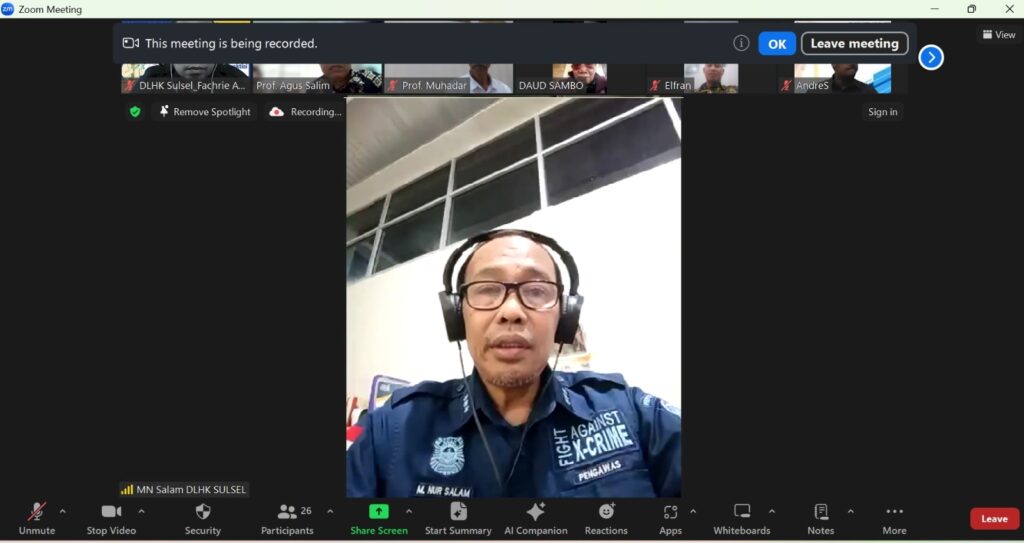Select the Prof. Muhadar participant thumbnail
Viewport: 1024px width, 543px height.
pyautogui.click(x=448, y=78)
